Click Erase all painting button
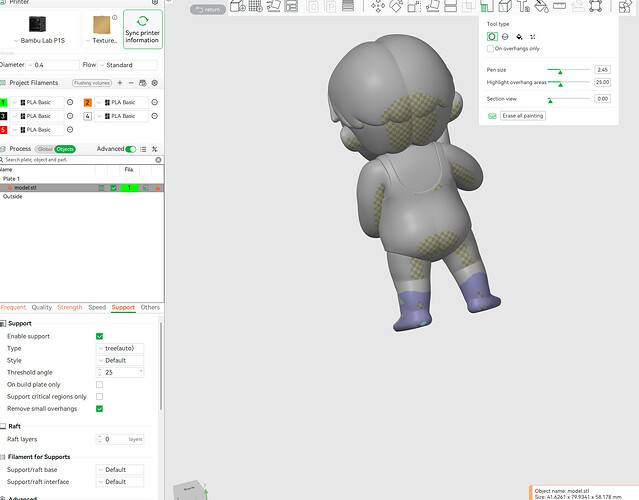 (x=523, y=116)
